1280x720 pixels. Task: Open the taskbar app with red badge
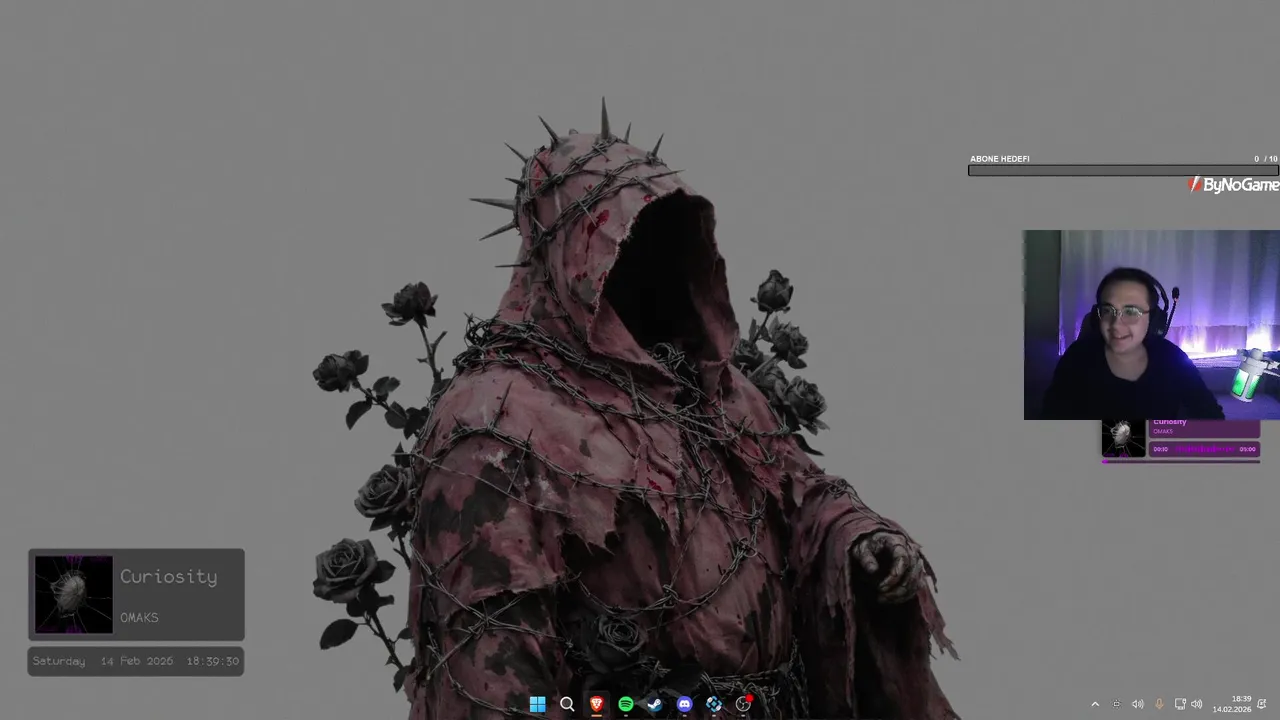pos(743,704)
